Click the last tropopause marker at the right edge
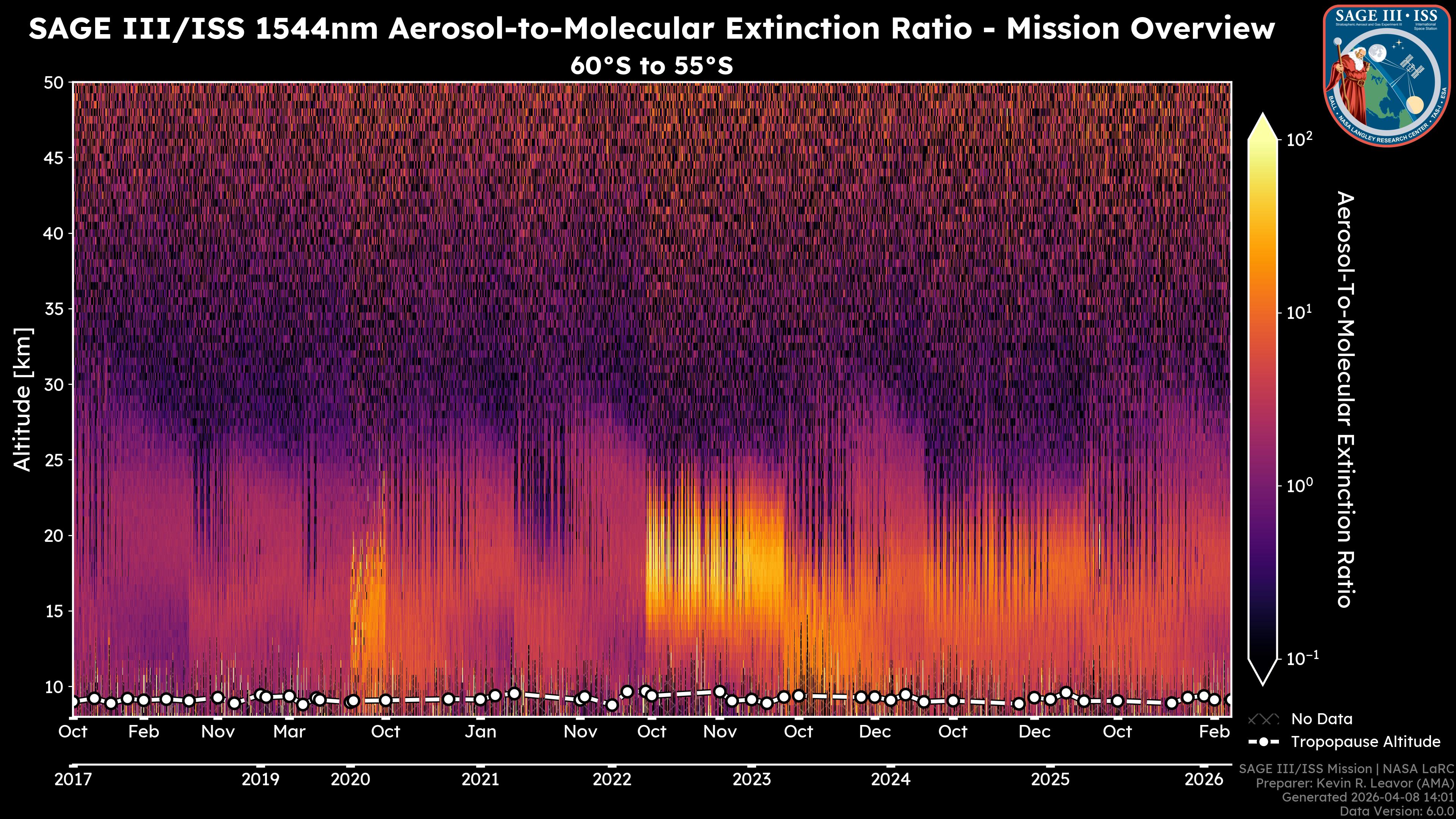1456x819 pixels. point(1230,700)
